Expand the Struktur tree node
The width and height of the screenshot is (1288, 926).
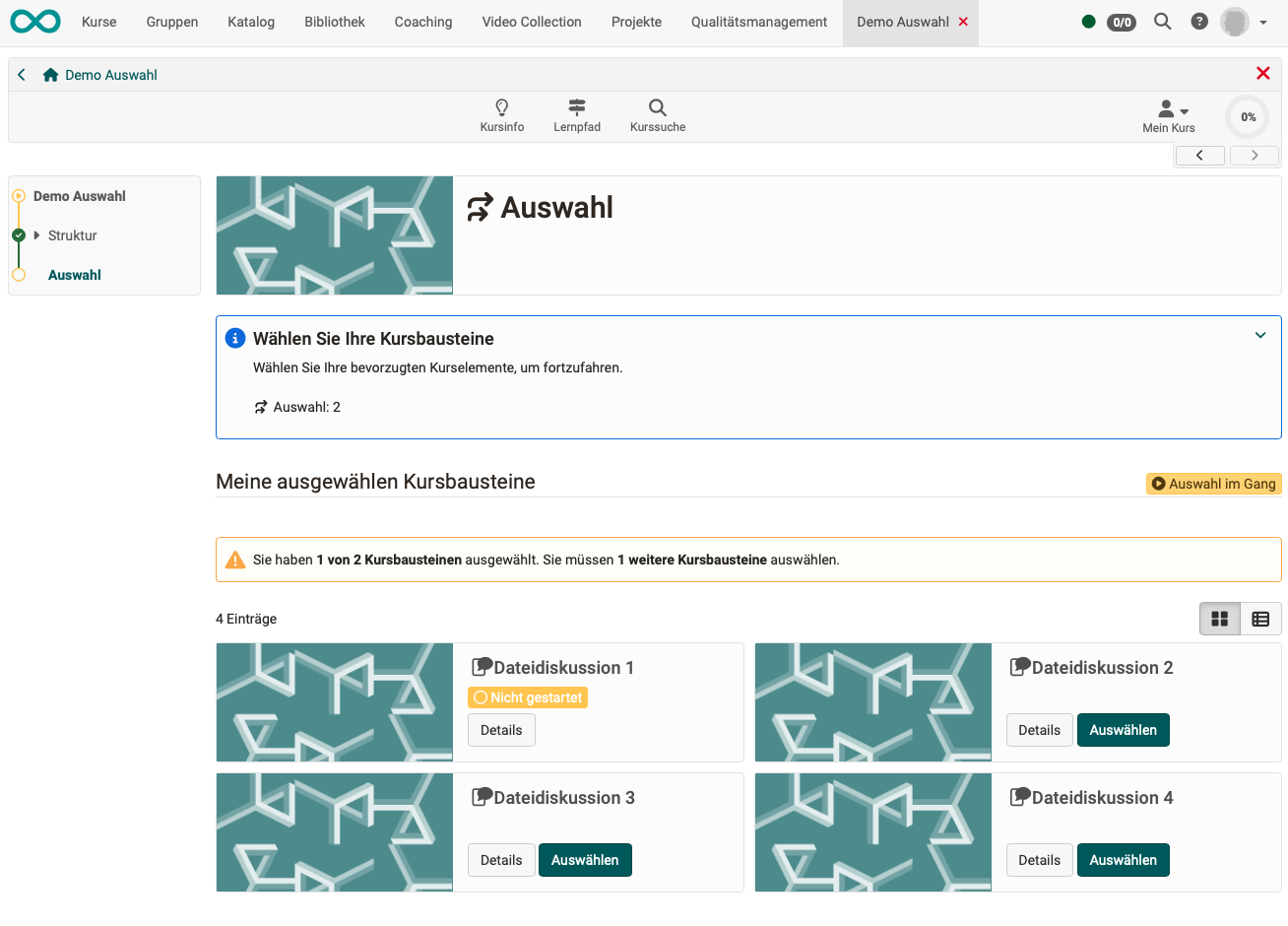37,235
